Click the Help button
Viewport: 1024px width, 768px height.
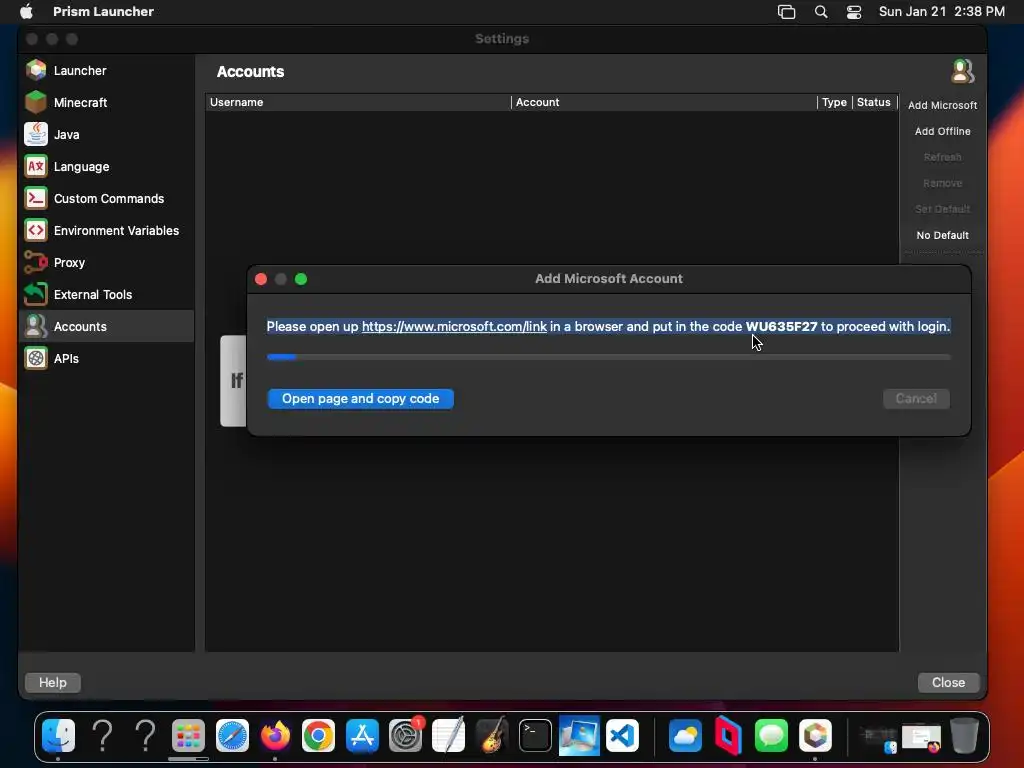point(52,682)
